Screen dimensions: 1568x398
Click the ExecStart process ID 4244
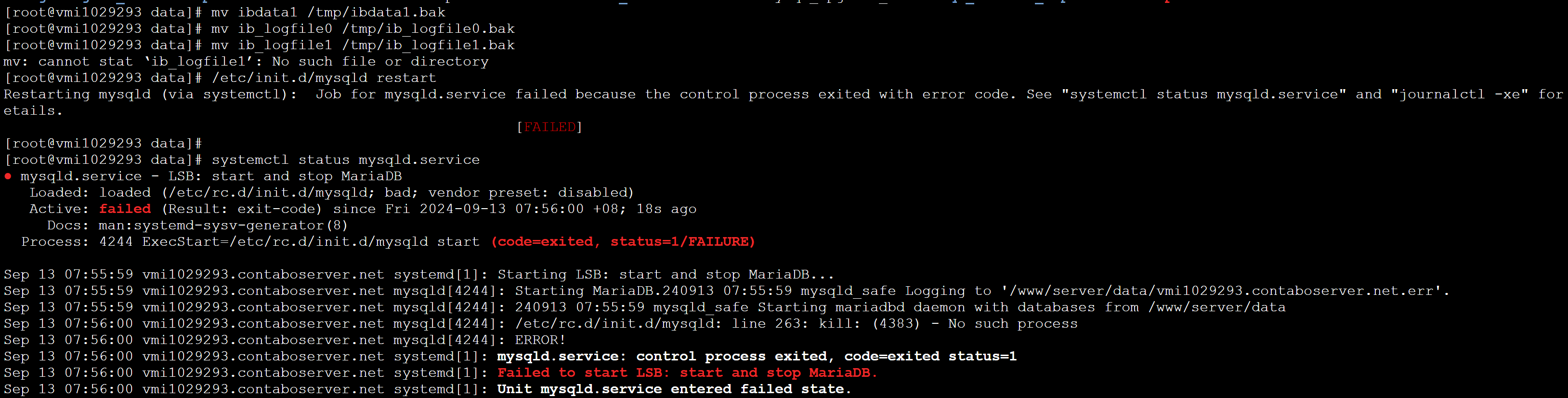pyautogui.click(x=116, y=242)
